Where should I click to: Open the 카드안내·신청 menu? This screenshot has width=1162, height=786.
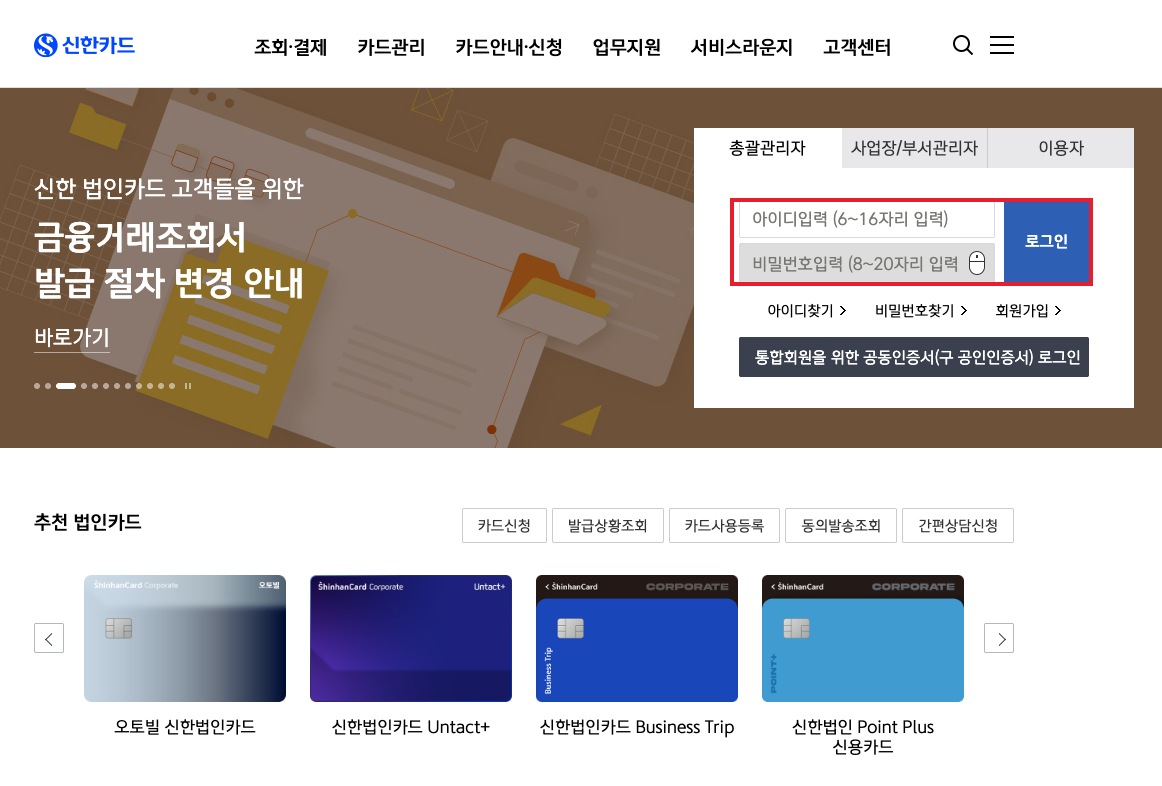[508, 47]
